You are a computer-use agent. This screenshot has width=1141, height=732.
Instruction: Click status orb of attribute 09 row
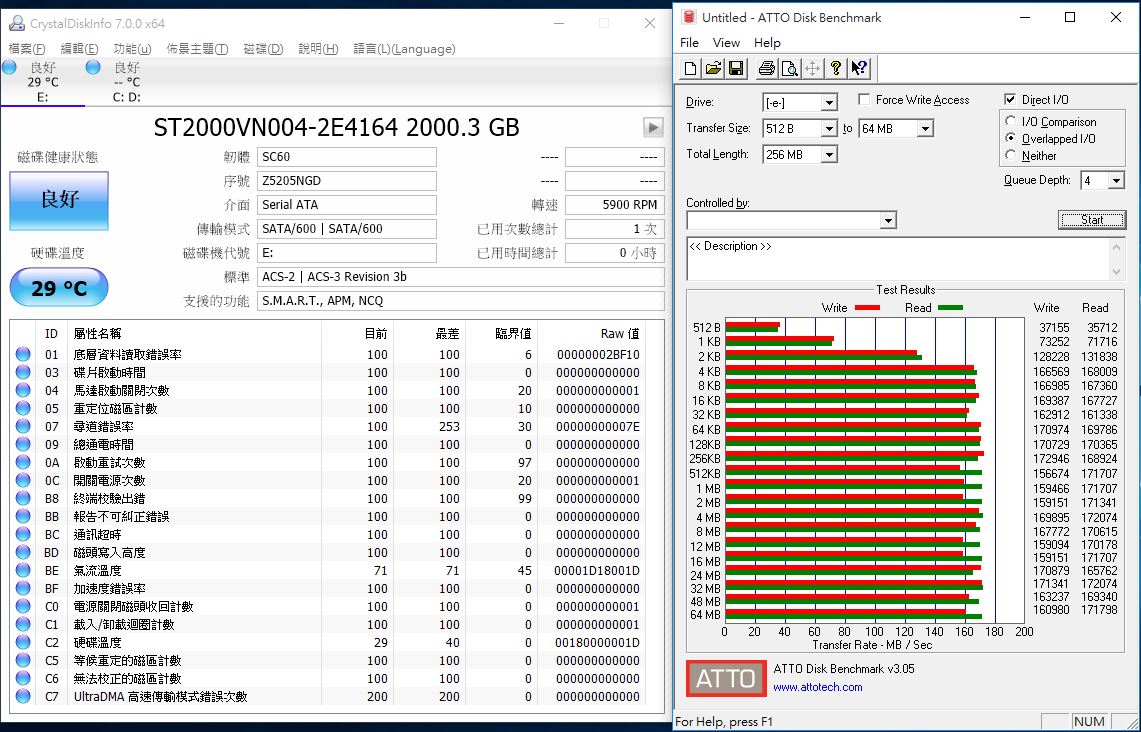[23, 445]
